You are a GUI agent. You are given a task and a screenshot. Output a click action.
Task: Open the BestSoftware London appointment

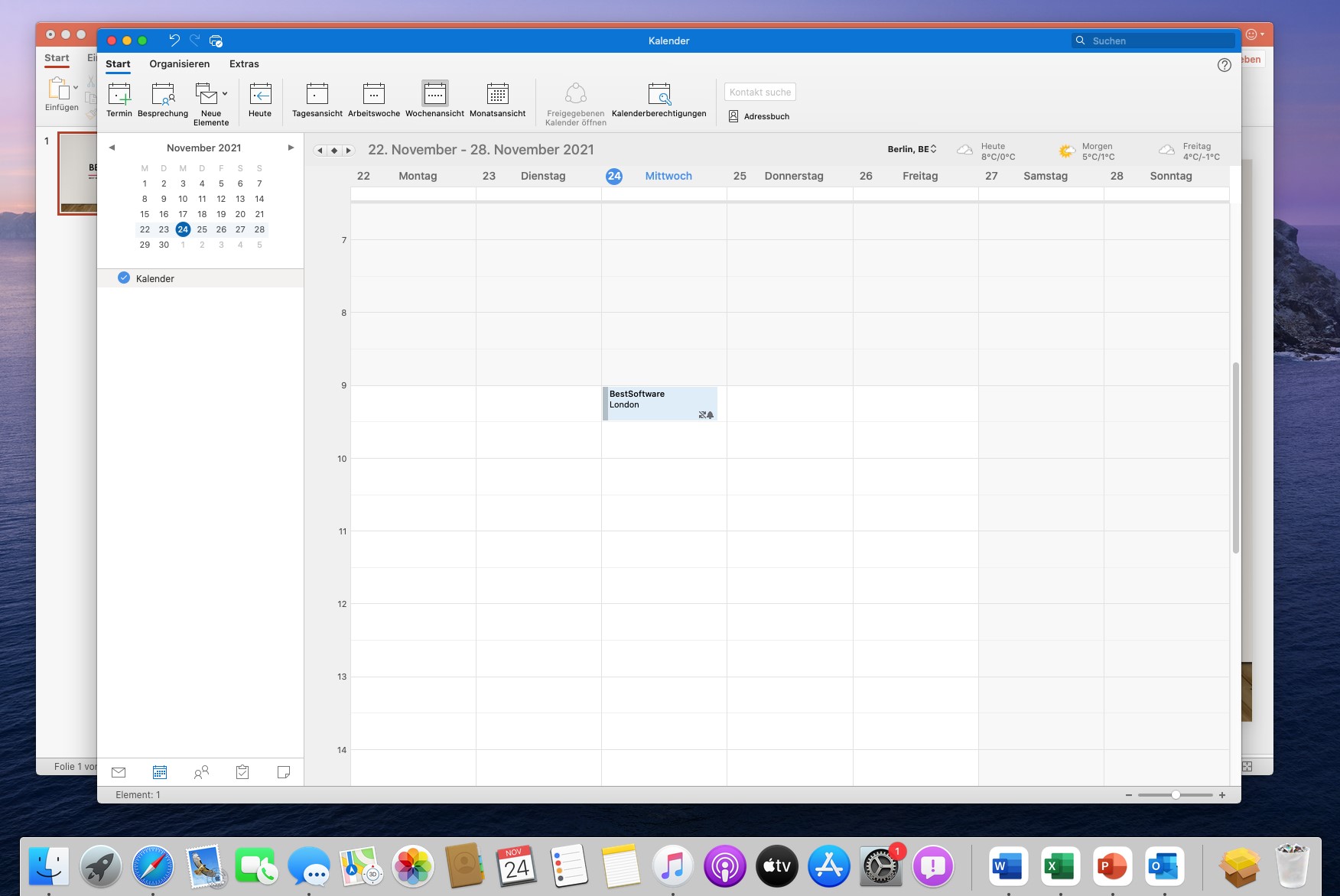[x=659, y=403]
